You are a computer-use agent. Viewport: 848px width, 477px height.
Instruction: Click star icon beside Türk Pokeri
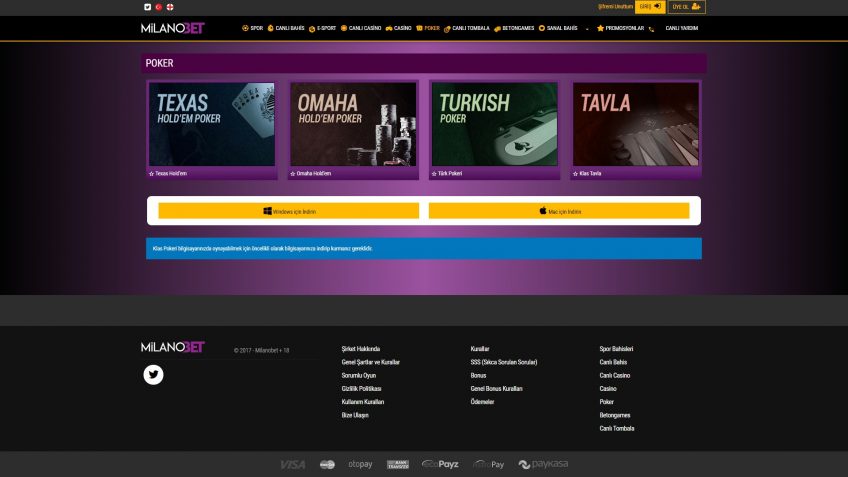[x=434, y=174]
